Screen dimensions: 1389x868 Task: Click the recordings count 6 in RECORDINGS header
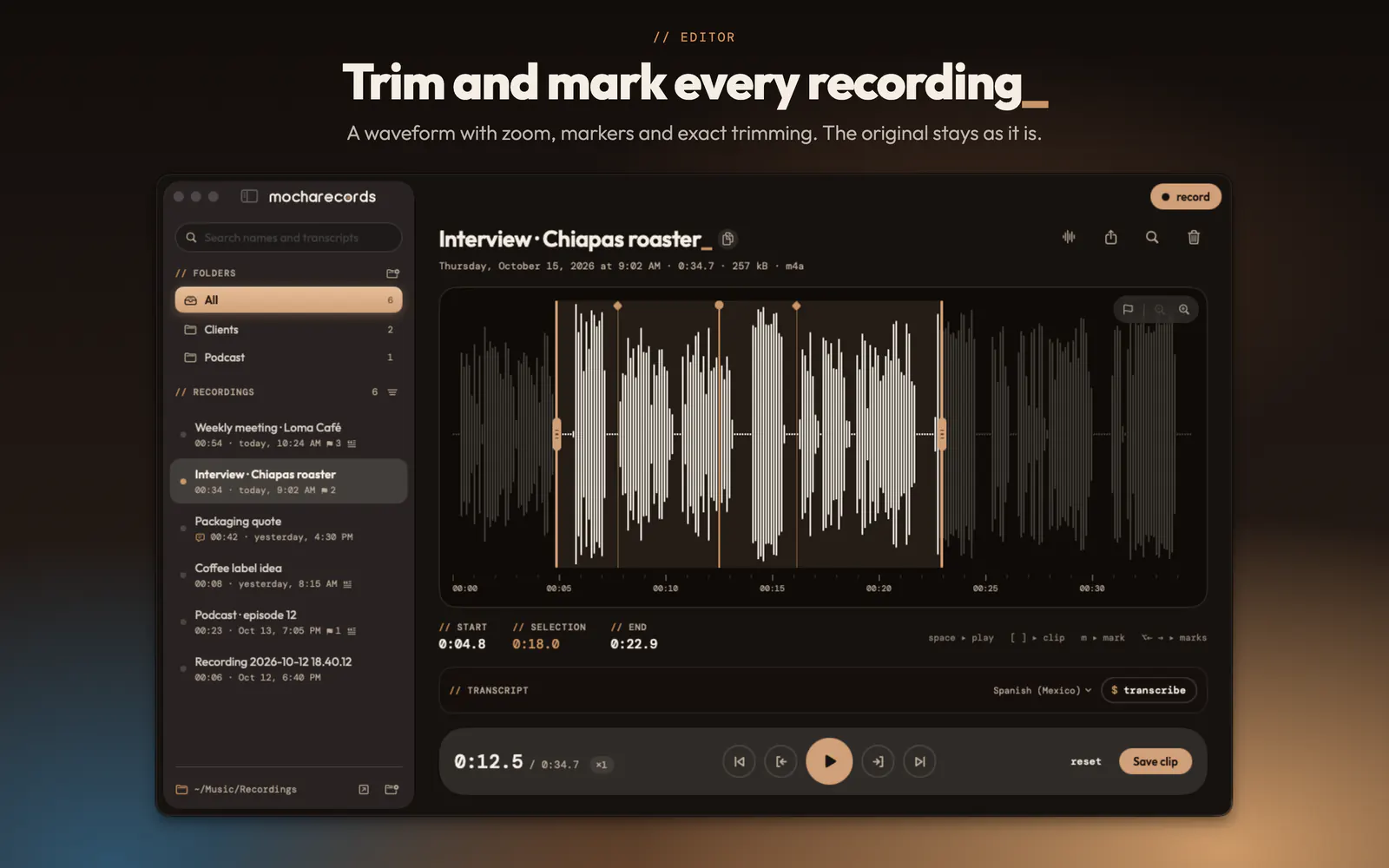pyautogui.click(x=375, y=392)
